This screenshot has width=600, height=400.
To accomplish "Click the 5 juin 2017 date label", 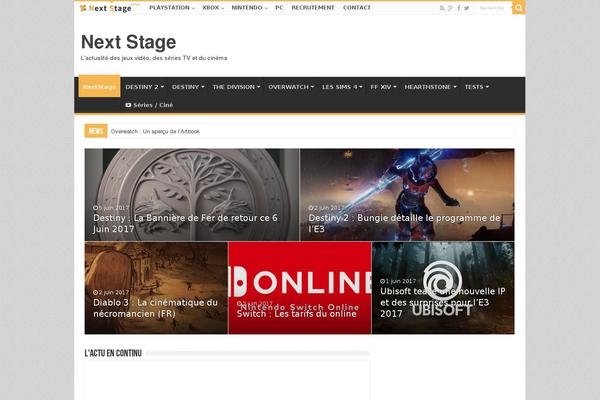I will coord(111,208).
